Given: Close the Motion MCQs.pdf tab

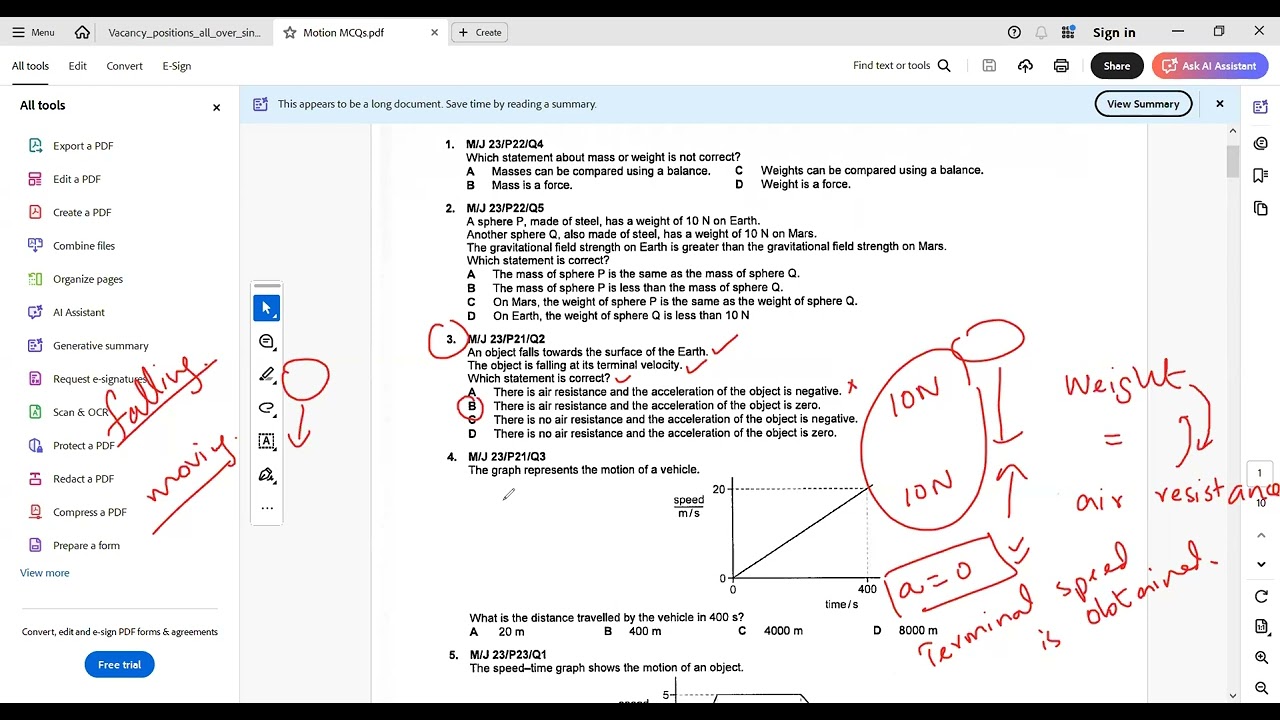Looking at the screenshot, I should click(434, 32).
